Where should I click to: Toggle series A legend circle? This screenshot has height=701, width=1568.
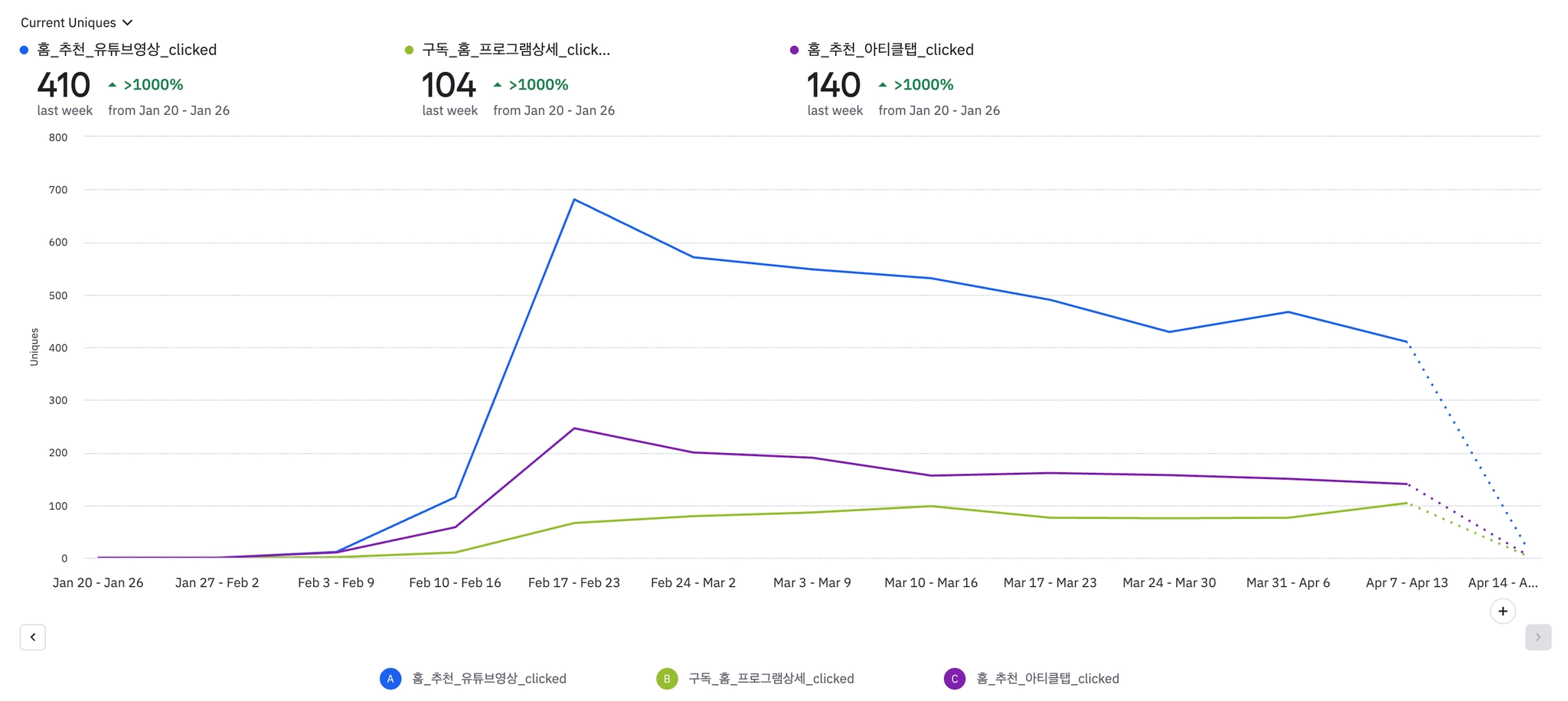(x=390, y=679)
